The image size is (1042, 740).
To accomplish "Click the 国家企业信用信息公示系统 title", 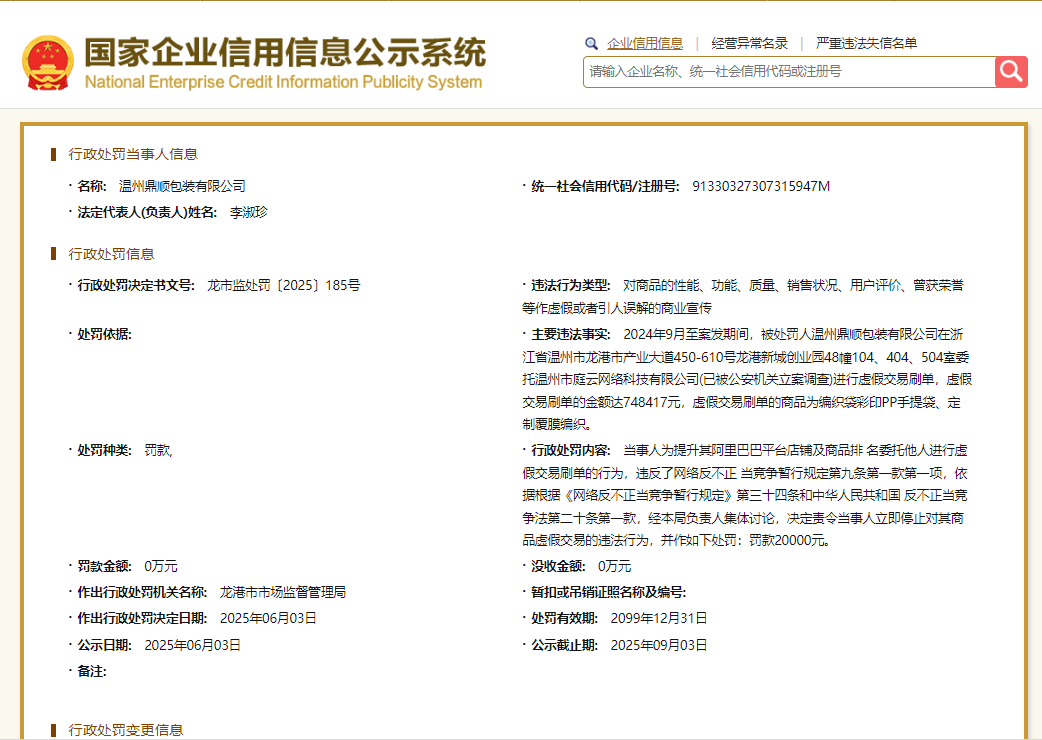I will (285, 52).
